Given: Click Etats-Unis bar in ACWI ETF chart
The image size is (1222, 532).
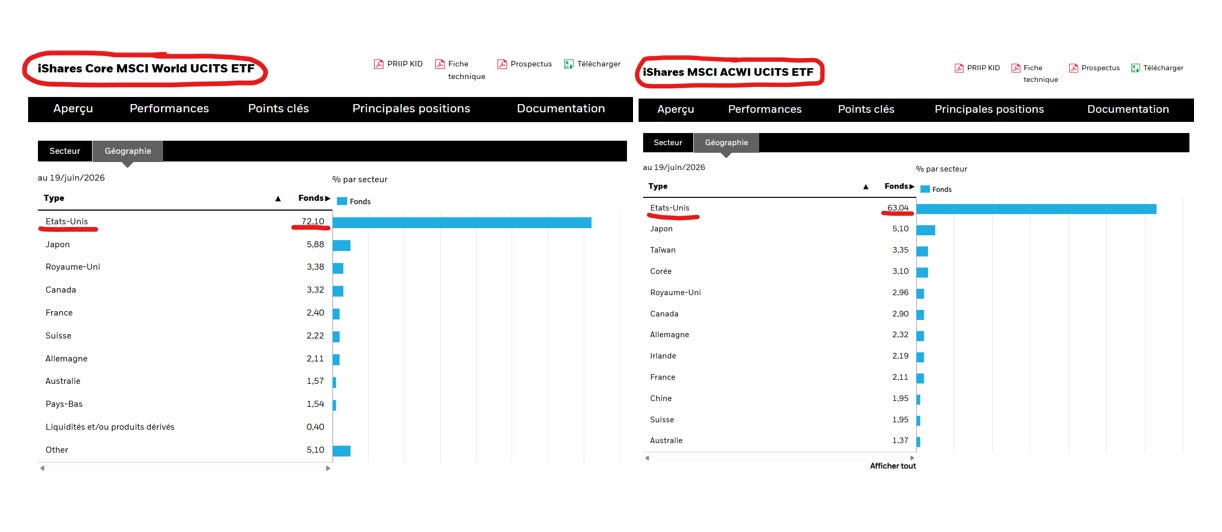Looking at the screenshot, I should click(1036, 209).
